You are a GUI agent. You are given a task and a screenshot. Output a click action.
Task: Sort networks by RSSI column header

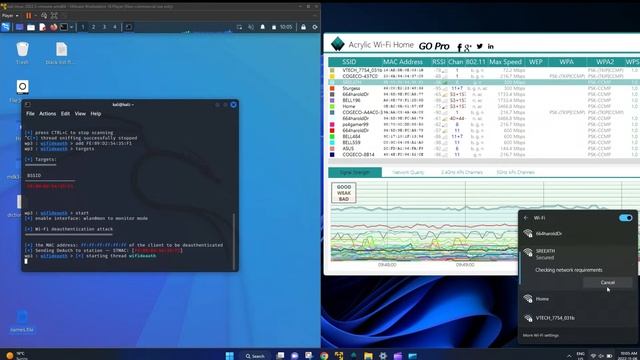pyautogui.click(x=439, y=62)
